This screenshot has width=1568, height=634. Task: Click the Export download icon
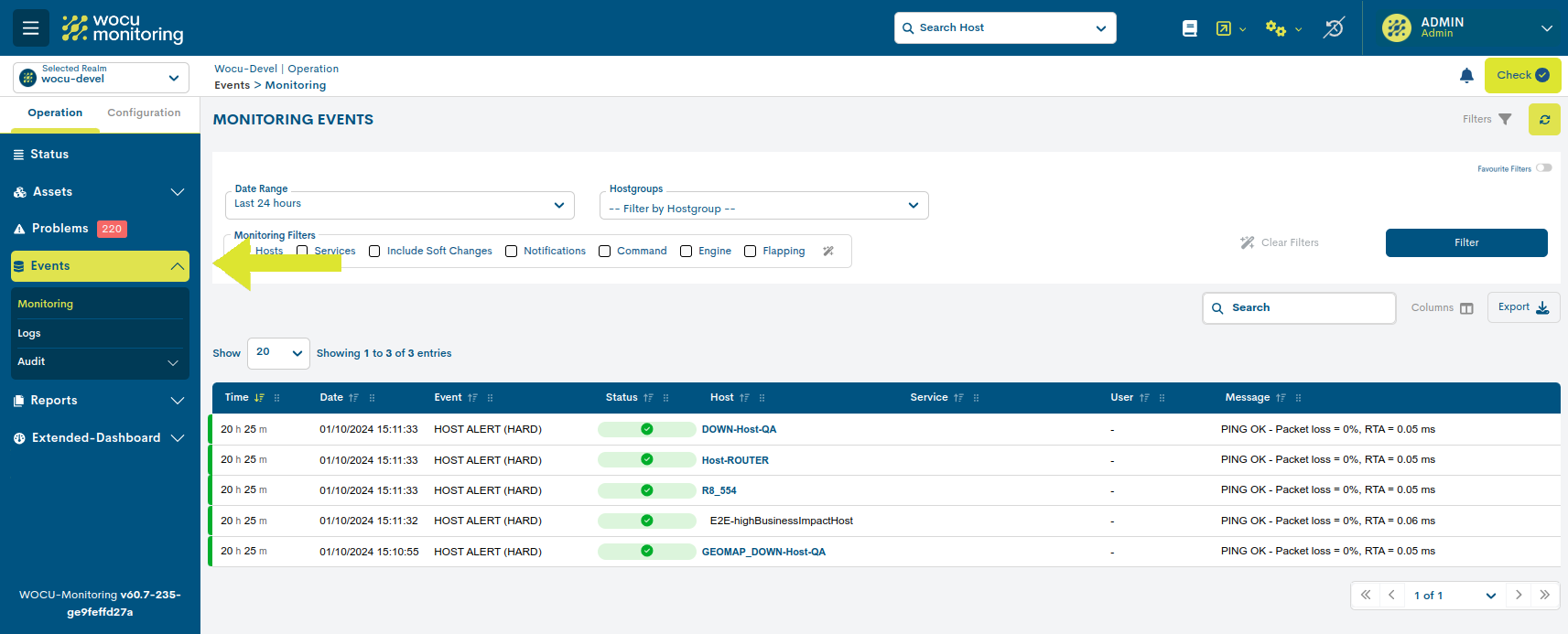1542,307
